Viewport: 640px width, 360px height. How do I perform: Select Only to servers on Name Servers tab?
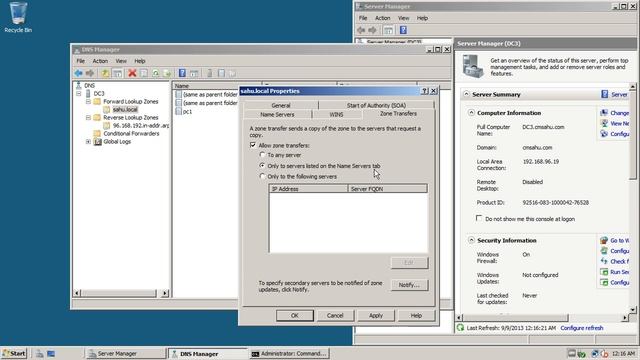[262, 166]
